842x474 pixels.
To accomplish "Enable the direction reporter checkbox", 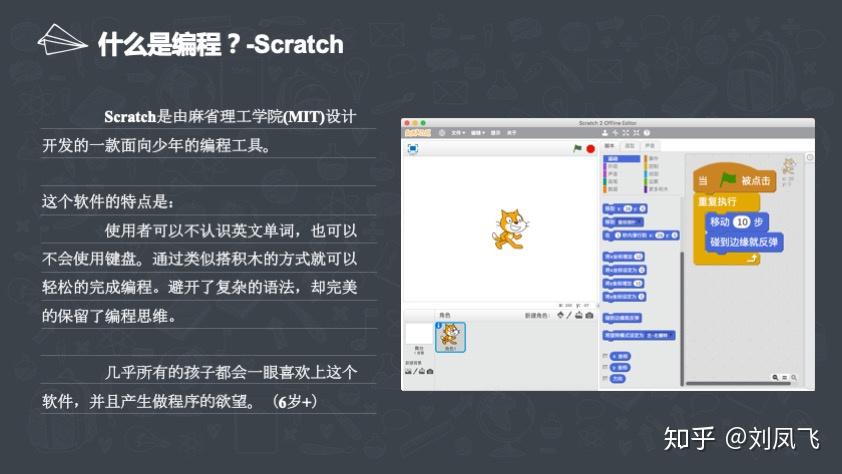I will pos(606,378).
